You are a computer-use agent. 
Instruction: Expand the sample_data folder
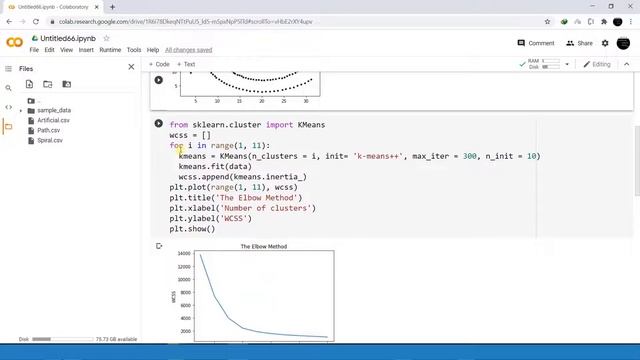(x=21, y=111)
